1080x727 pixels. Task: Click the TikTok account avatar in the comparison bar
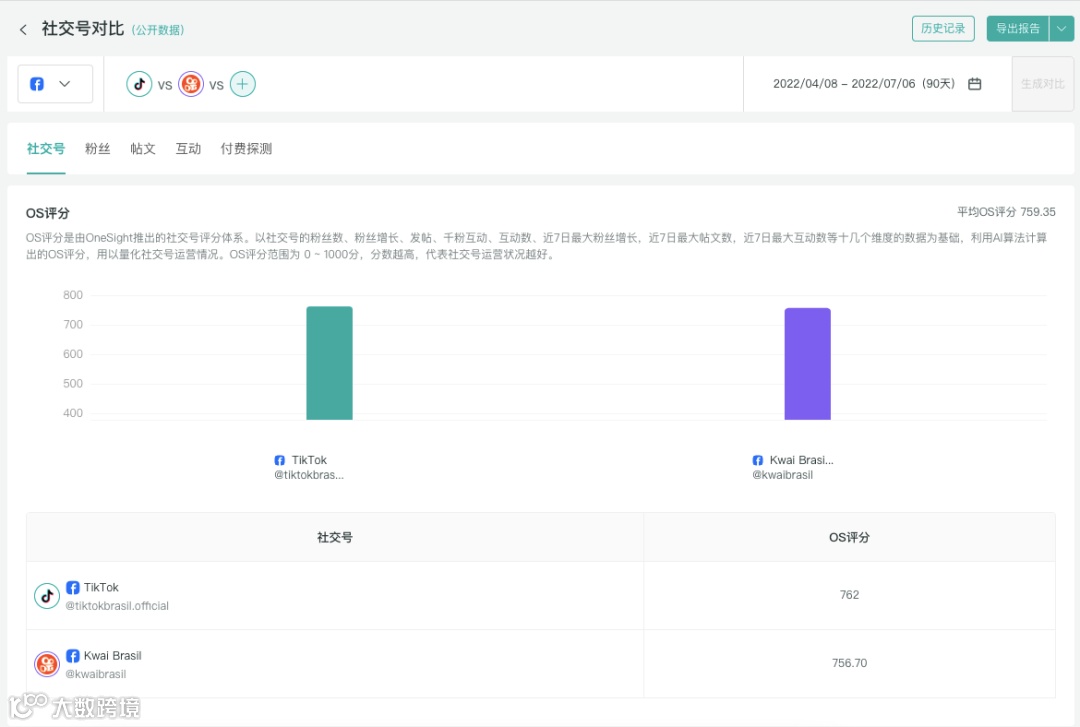coord(139,84)
